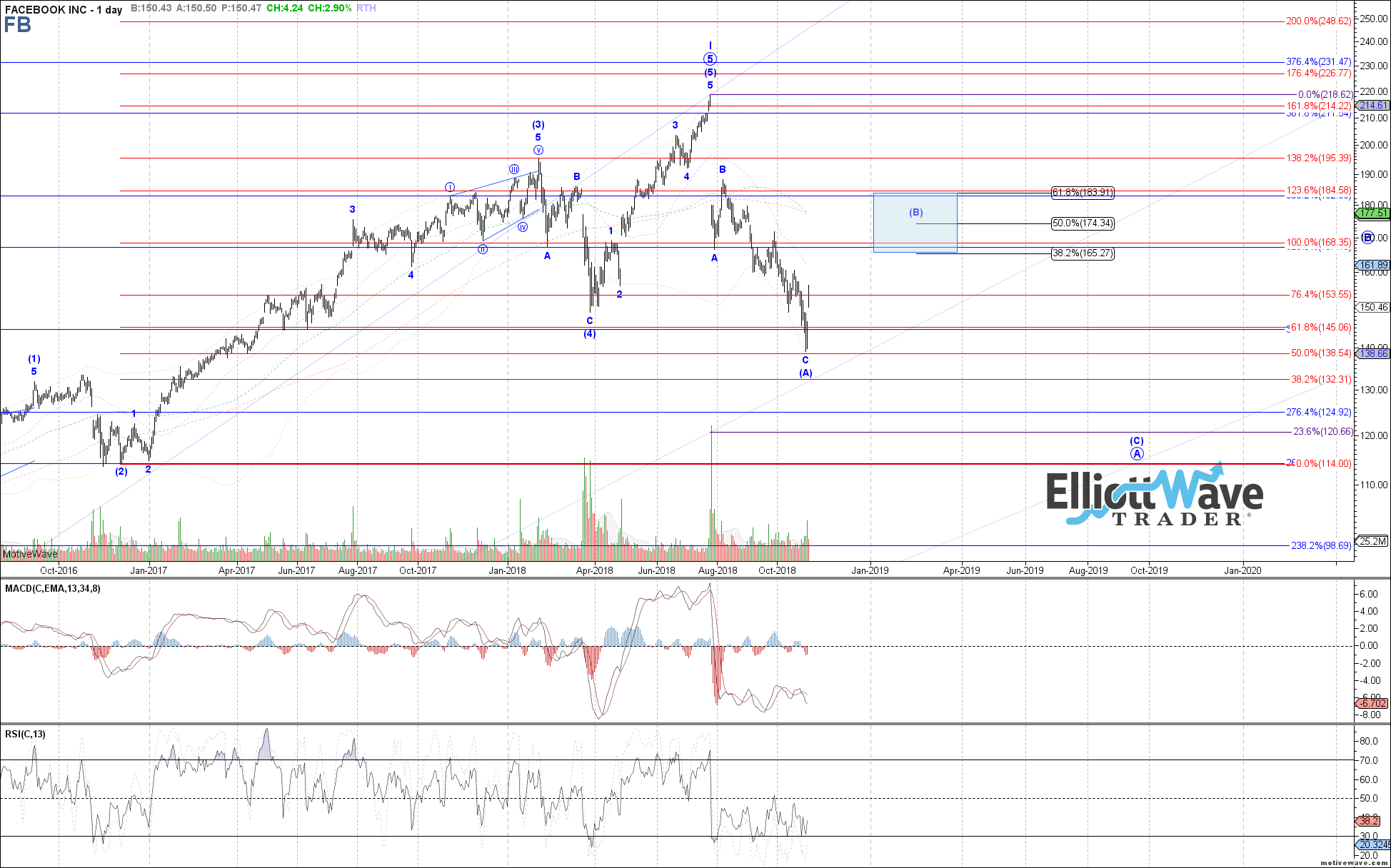Open the motivewave.com link at bottom right
The image size is (1391, 868).
[1353, 863]
